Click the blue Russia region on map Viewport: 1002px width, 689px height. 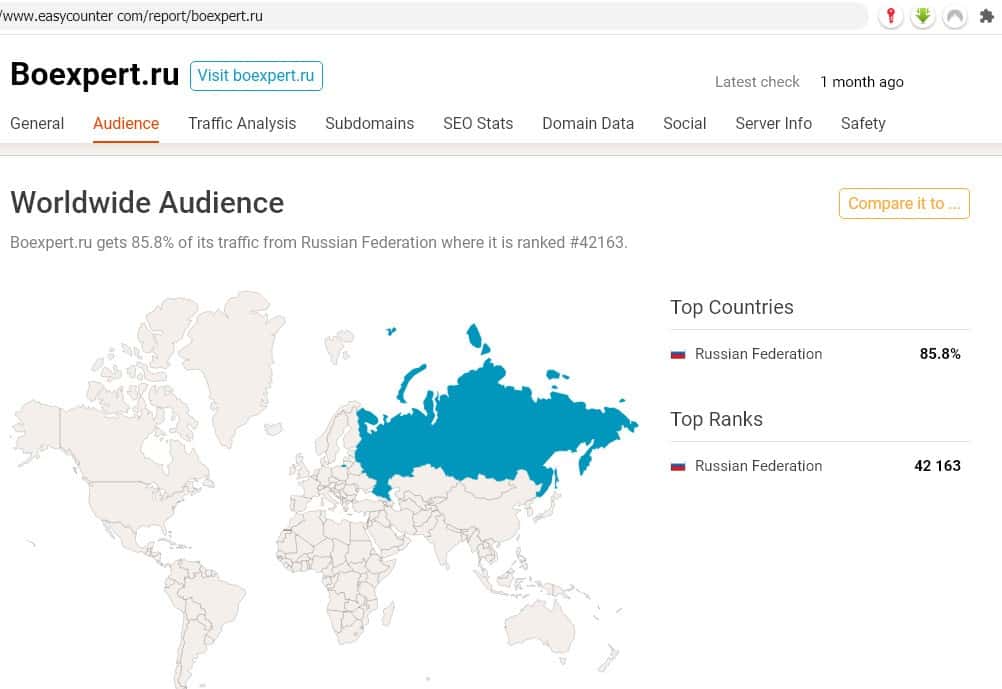tap(480, 420)
